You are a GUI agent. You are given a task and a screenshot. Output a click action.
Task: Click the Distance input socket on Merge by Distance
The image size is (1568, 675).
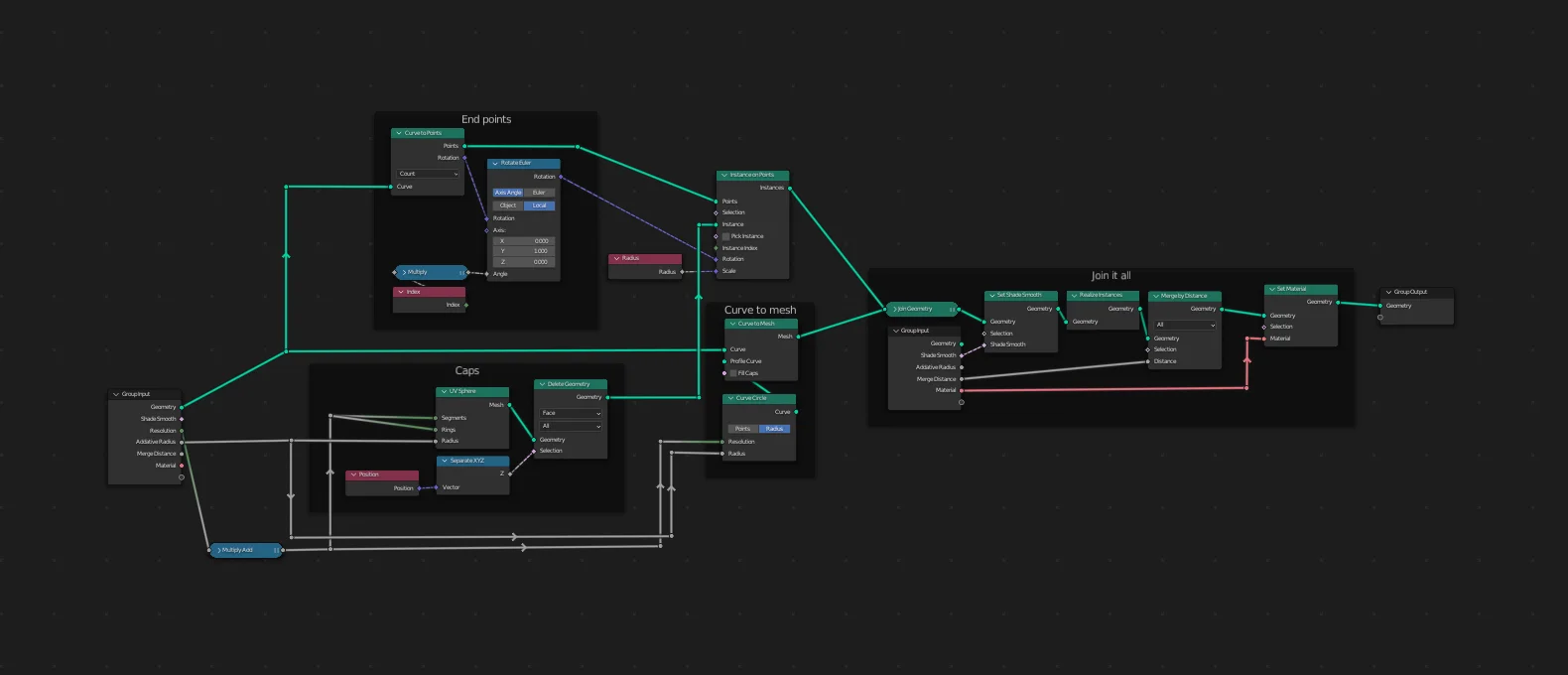[1148, 361]
